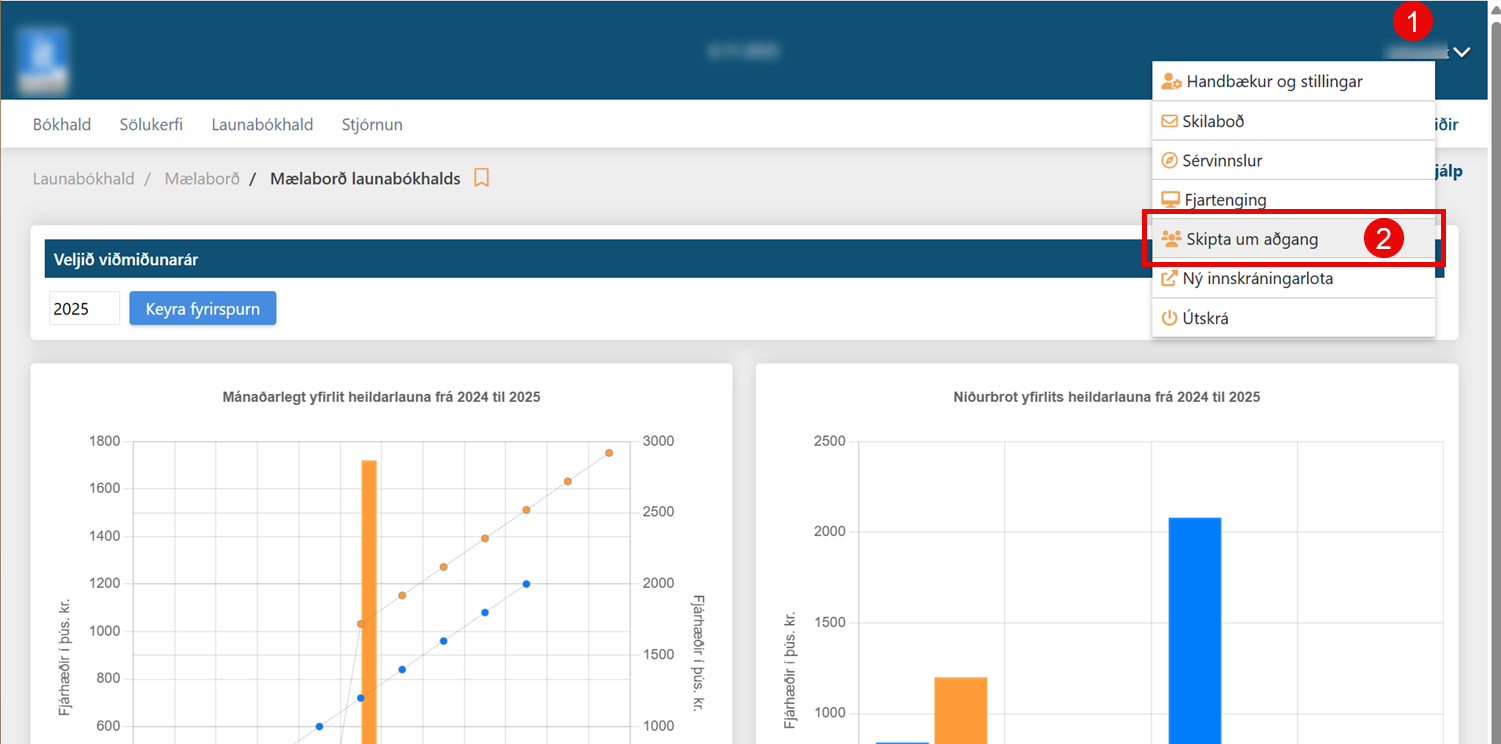
Task: Click the Útskrá power icon
Action: pos(1169,319)
